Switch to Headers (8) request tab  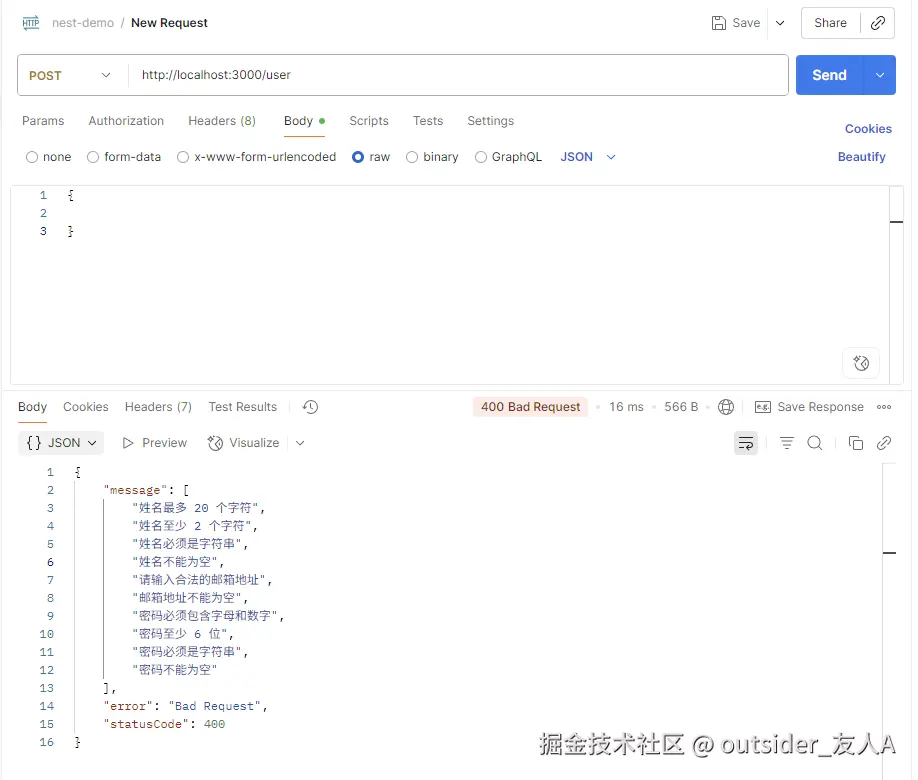tap(222, 121)
